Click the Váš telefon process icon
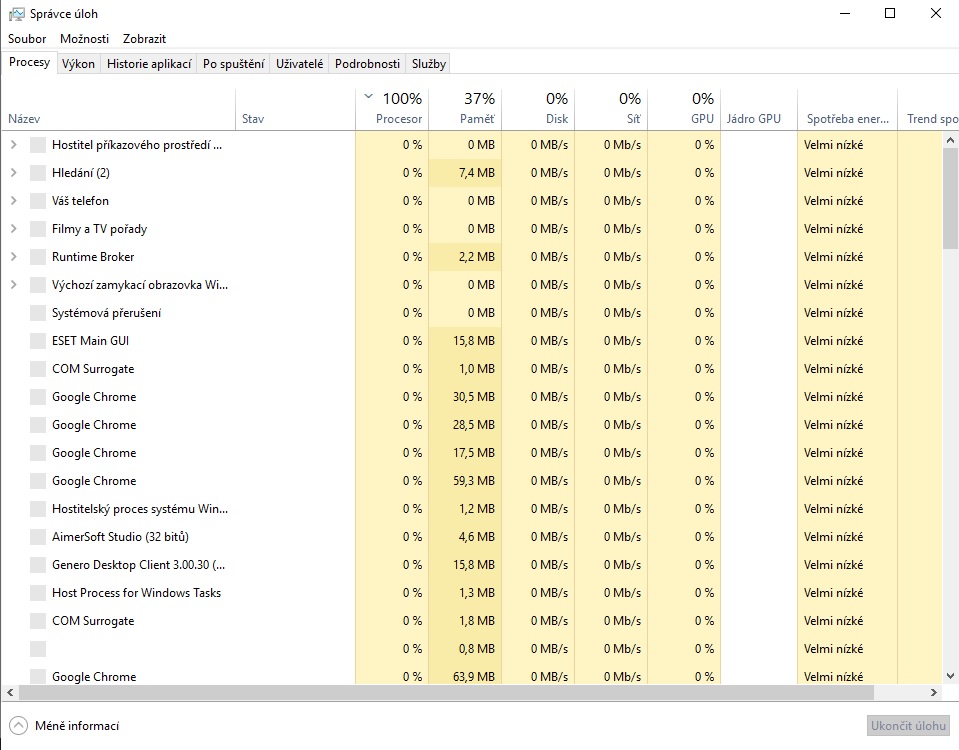This screenshot has height=750, width=959. [x=38, y=201]
